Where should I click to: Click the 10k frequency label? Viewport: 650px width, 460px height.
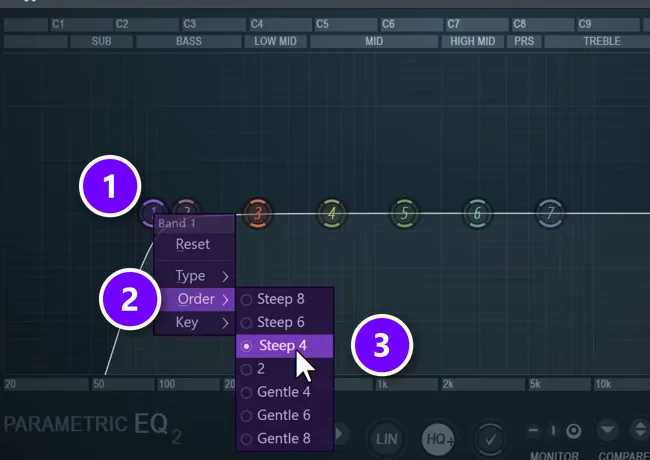(603, 385)
